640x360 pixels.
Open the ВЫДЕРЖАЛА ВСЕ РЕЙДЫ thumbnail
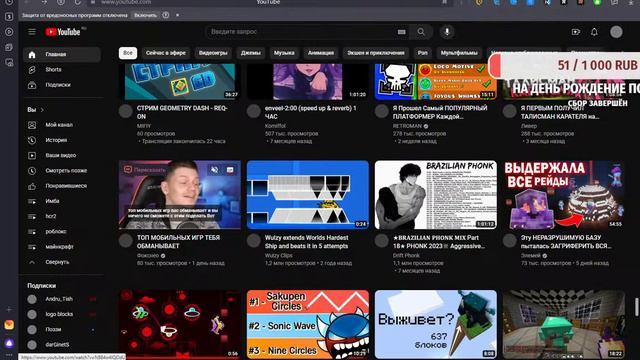(x=564, y=195)
